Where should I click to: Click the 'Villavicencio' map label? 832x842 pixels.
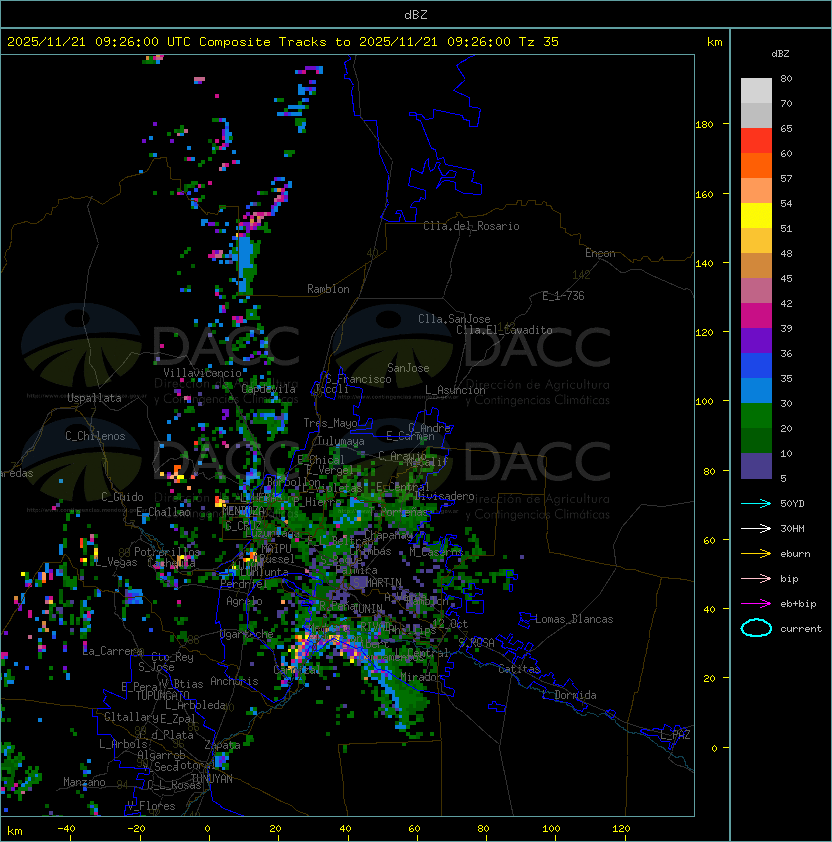pyautogui.click(x=202, y=373)
